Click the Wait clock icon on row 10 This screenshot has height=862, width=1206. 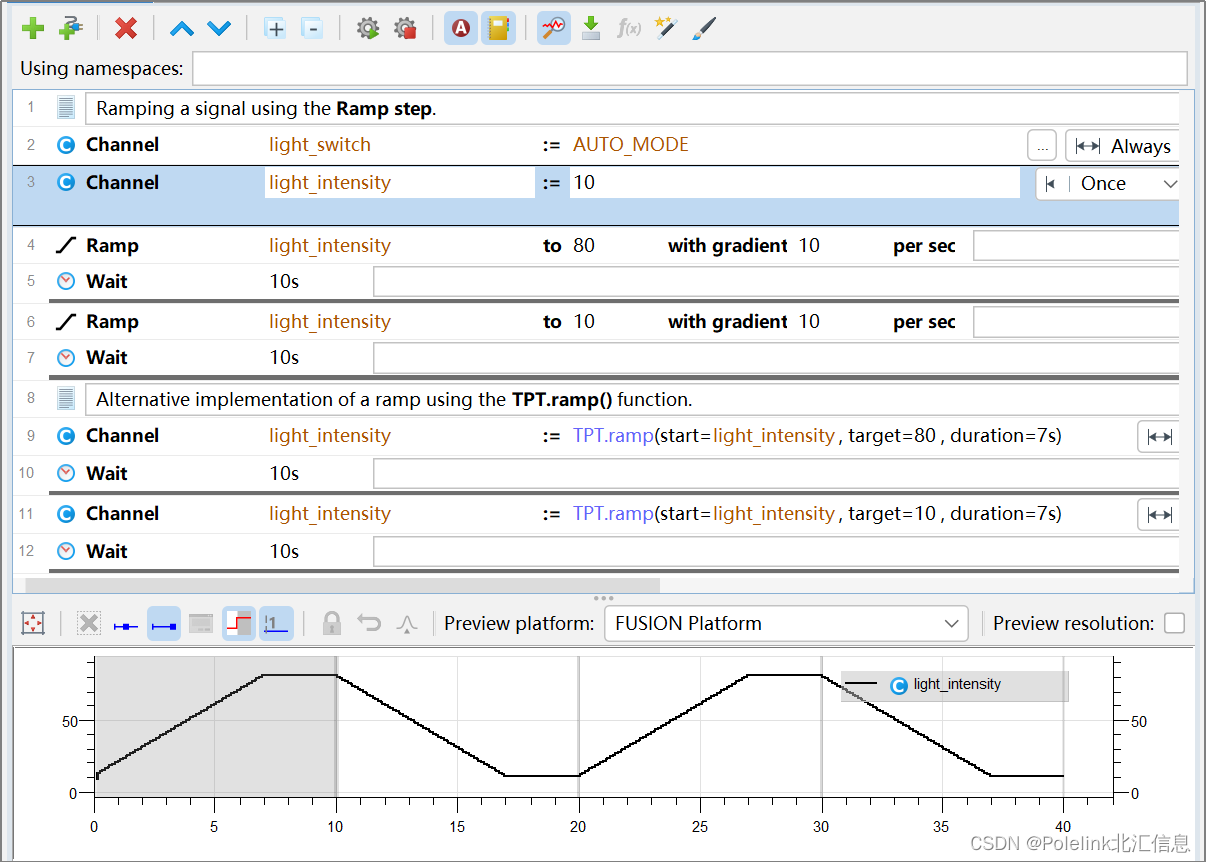click(66, 474)
